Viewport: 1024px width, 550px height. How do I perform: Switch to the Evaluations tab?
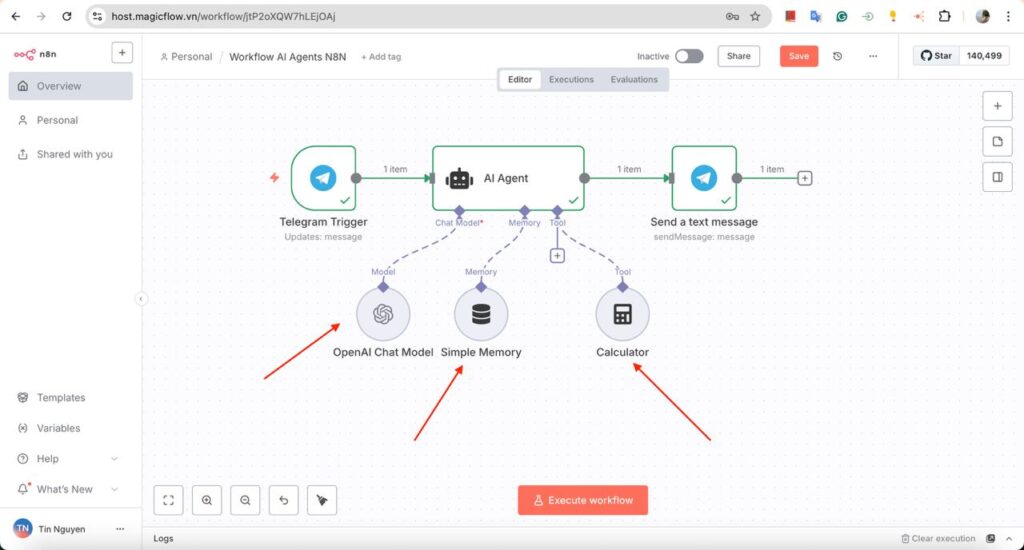634,79
